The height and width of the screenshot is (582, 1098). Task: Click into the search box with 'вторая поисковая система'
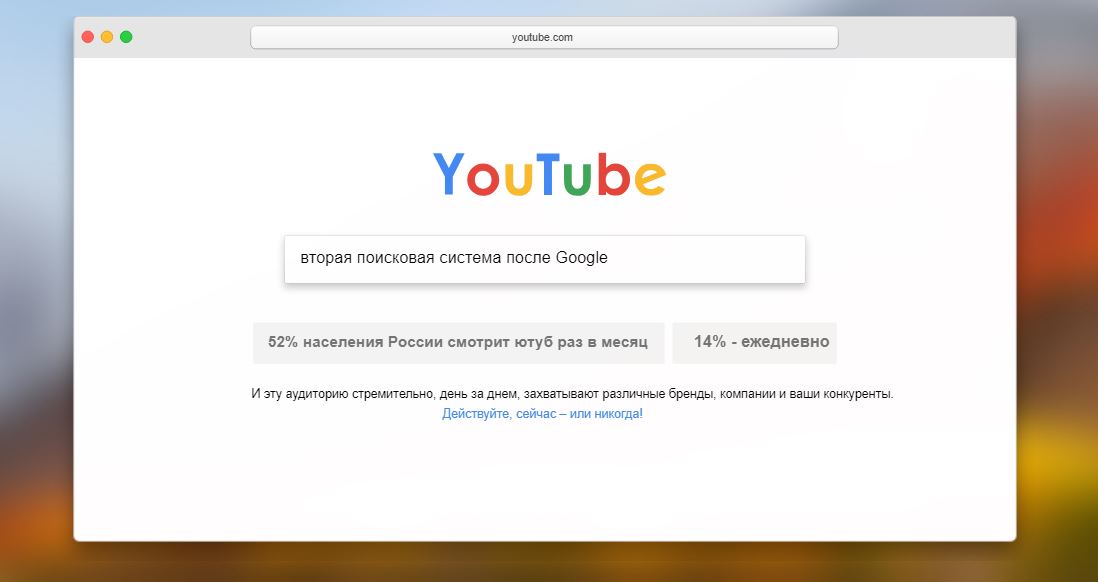545,259
